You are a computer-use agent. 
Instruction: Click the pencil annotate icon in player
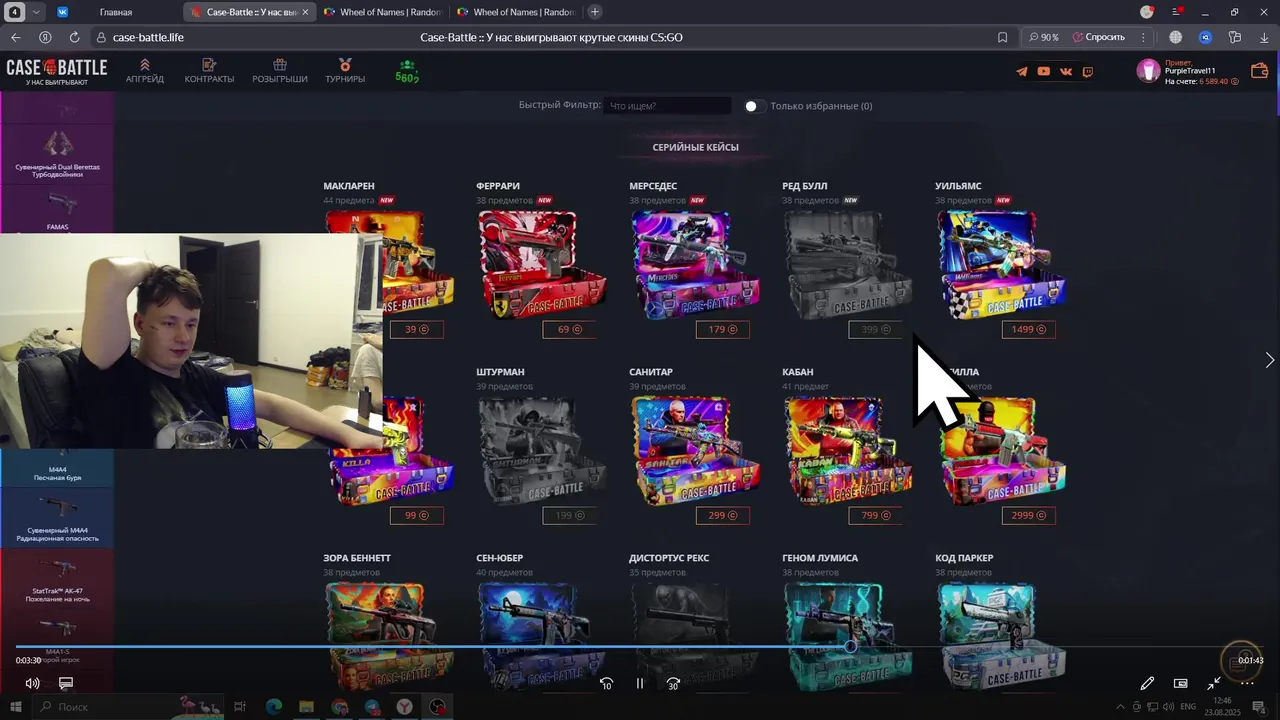coord(1147,683)
